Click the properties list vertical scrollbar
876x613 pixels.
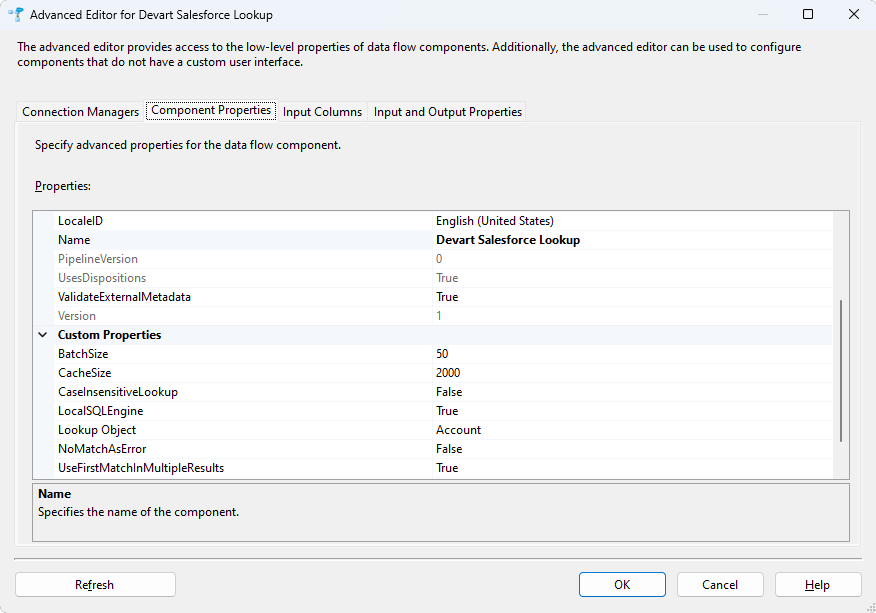(841, 370)
